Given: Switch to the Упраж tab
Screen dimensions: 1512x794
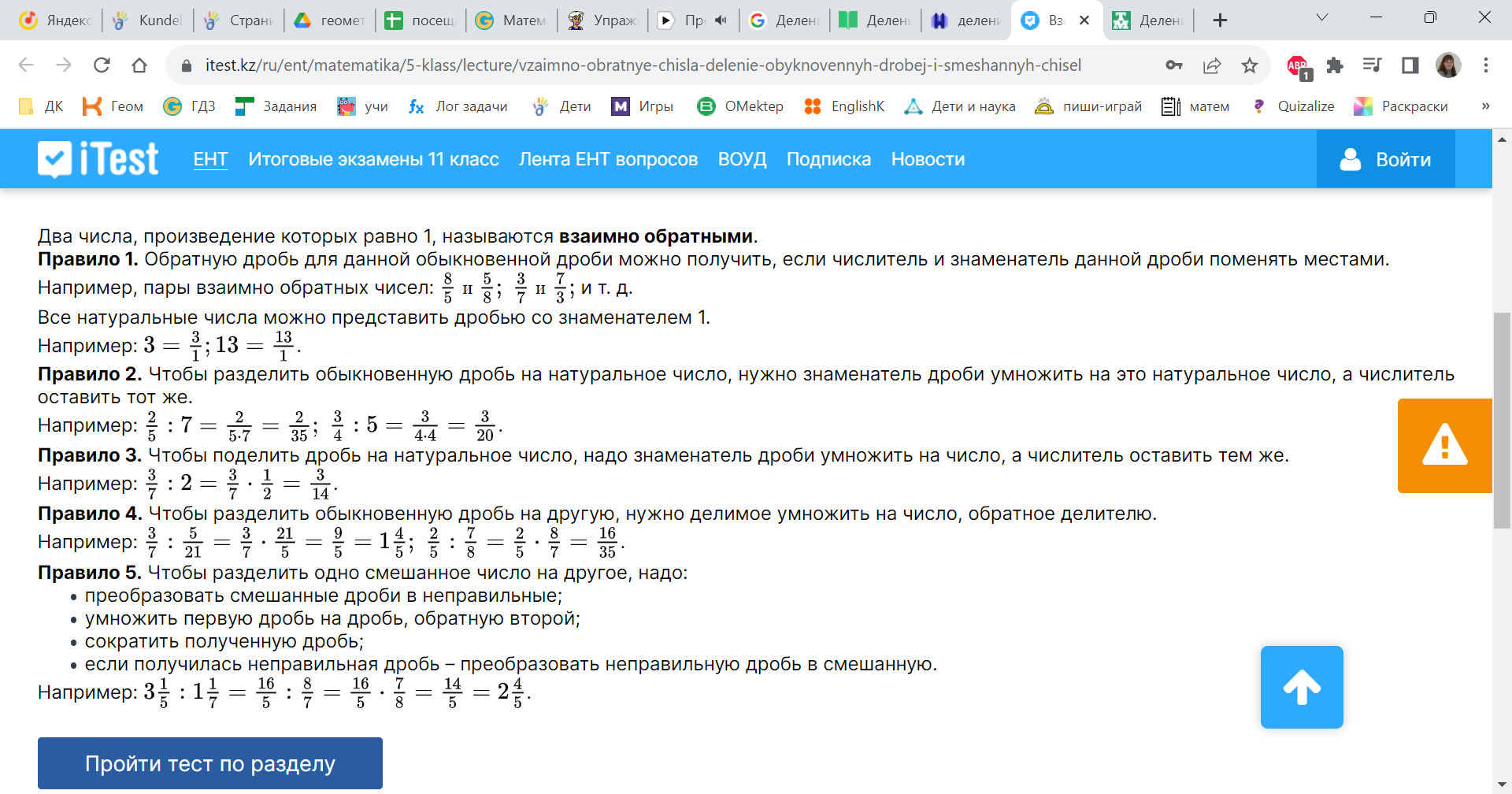Looking at the screenshot, I should (x=602, y=20).
